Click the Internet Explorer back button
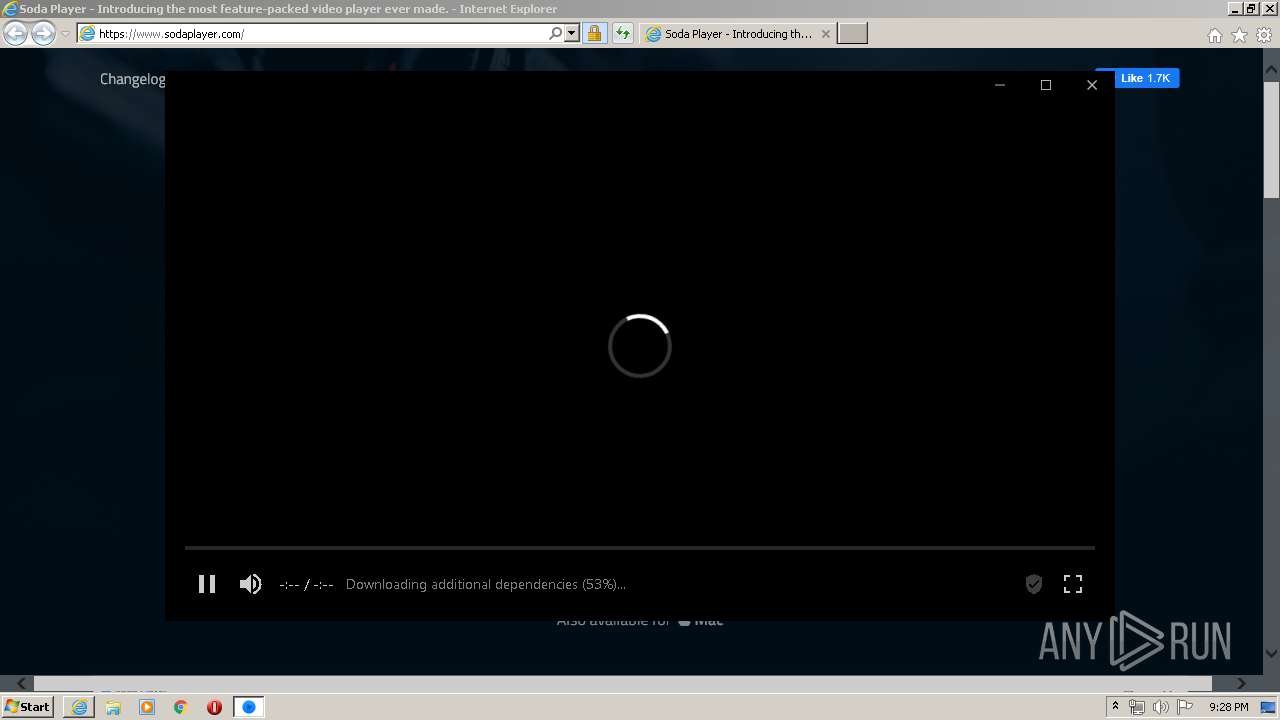This screenshot has height=720, width=1280. [16, 33]
